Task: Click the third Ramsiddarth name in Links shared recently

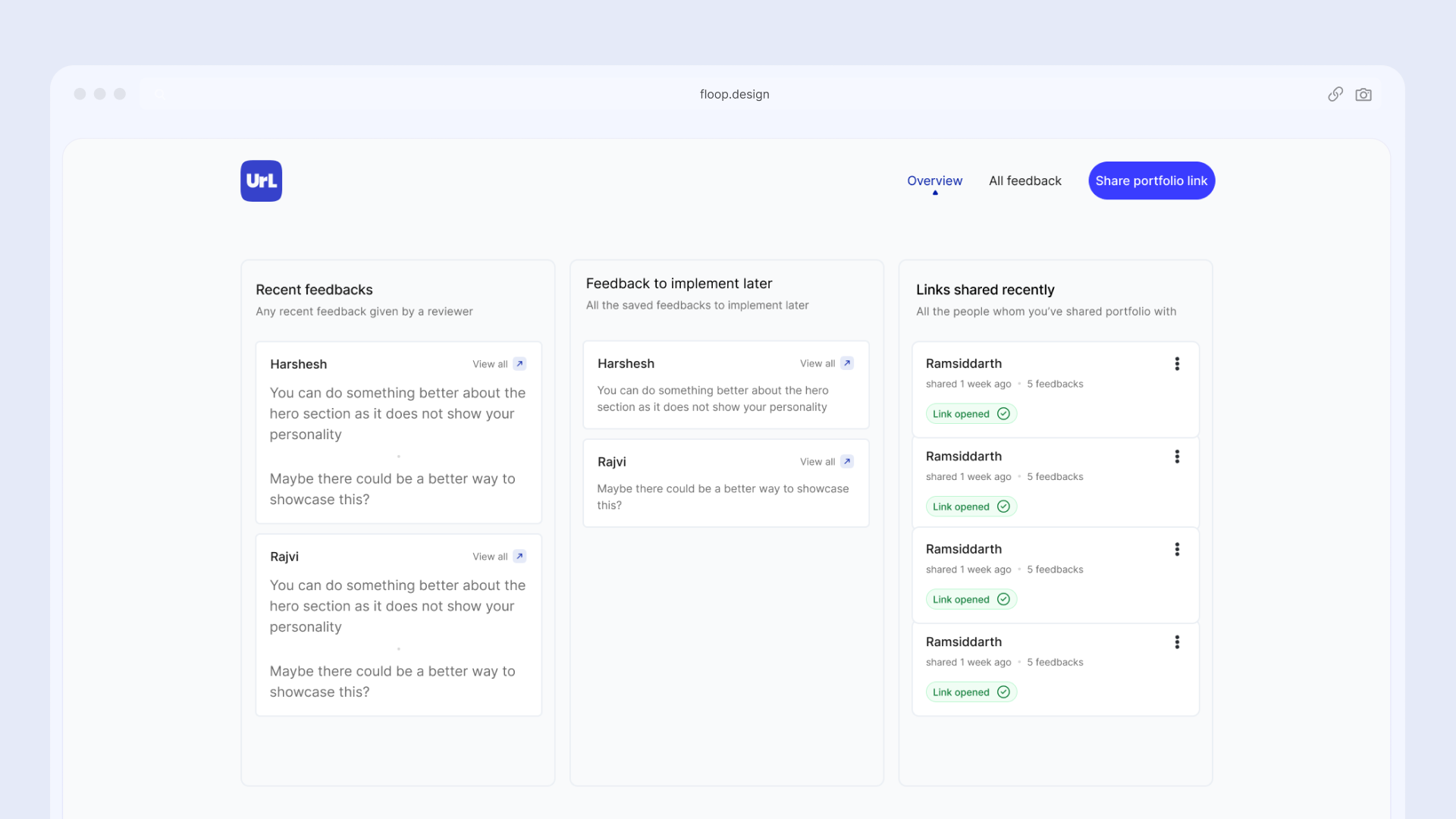Action: click(963, 549)
